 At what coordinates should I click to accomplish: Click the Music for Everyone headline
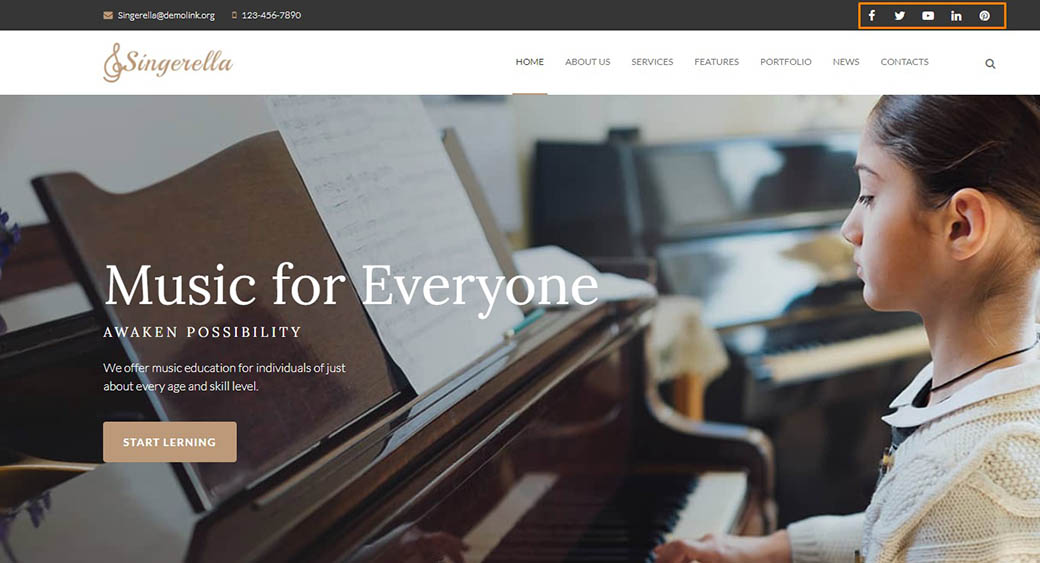tap(351, 286)
